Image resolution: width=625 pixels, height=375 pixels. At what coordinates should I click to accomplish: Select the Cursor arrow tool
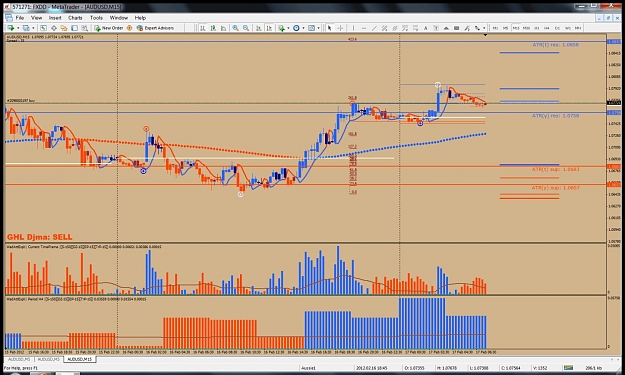(x=329, y=28)
